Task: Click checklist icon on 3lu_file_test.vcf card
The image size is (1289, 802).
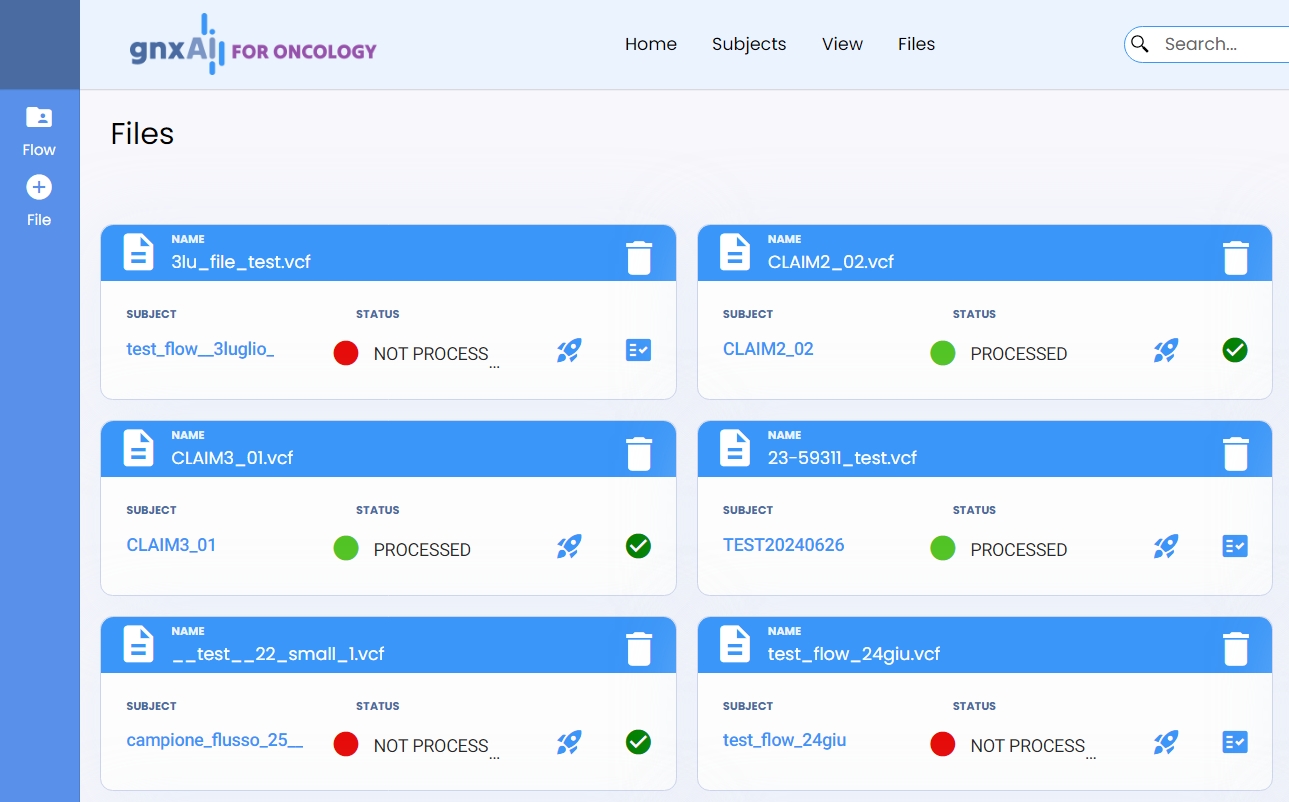Action: 638,350
